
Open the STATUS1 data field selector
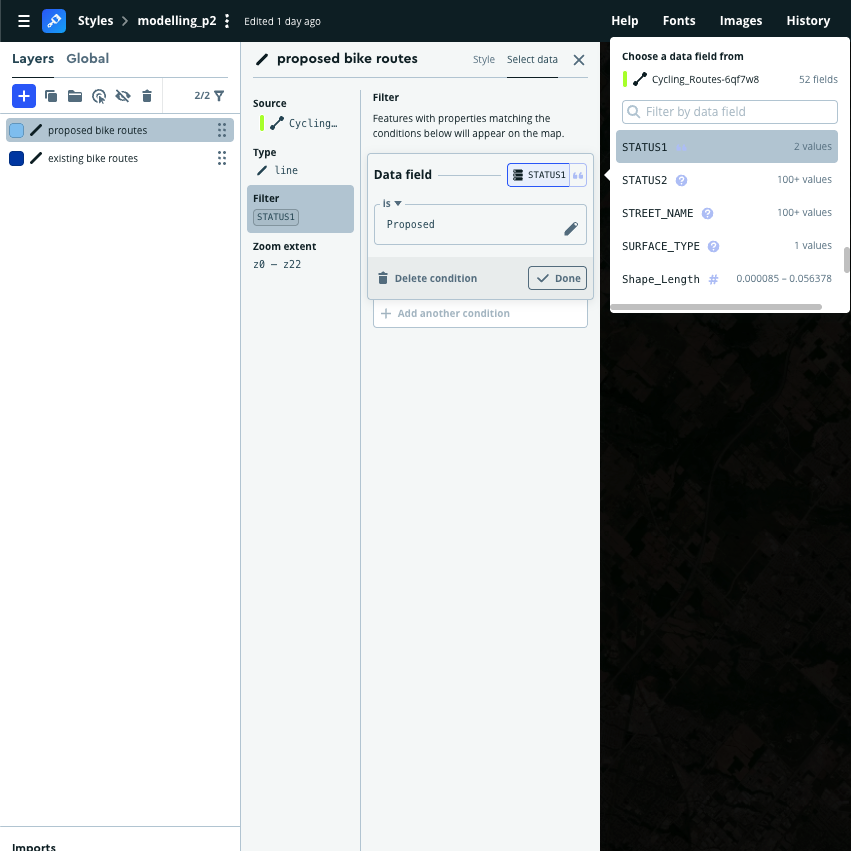[538, 175]
